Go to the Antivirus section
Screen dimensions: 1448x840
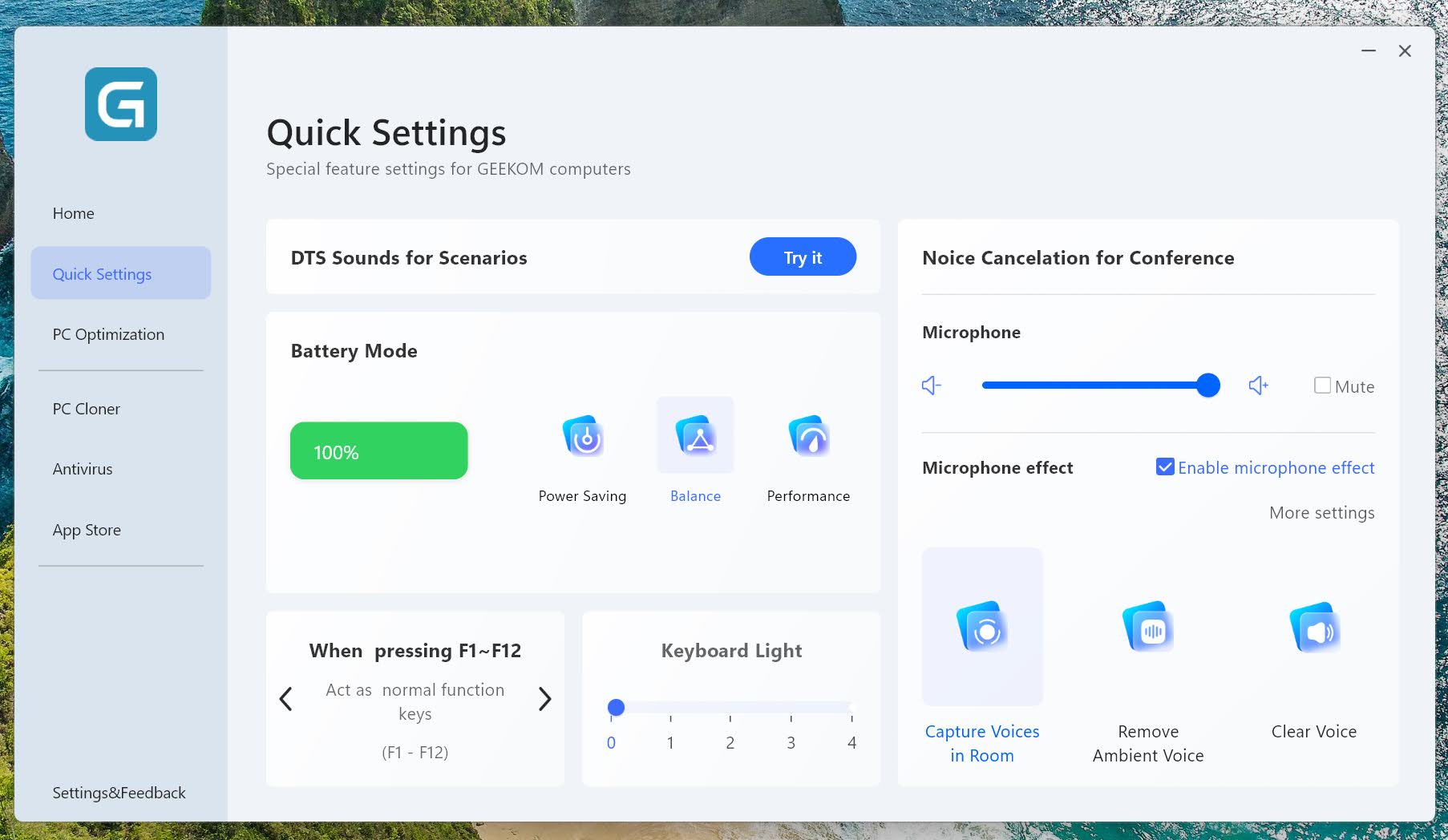83,469
